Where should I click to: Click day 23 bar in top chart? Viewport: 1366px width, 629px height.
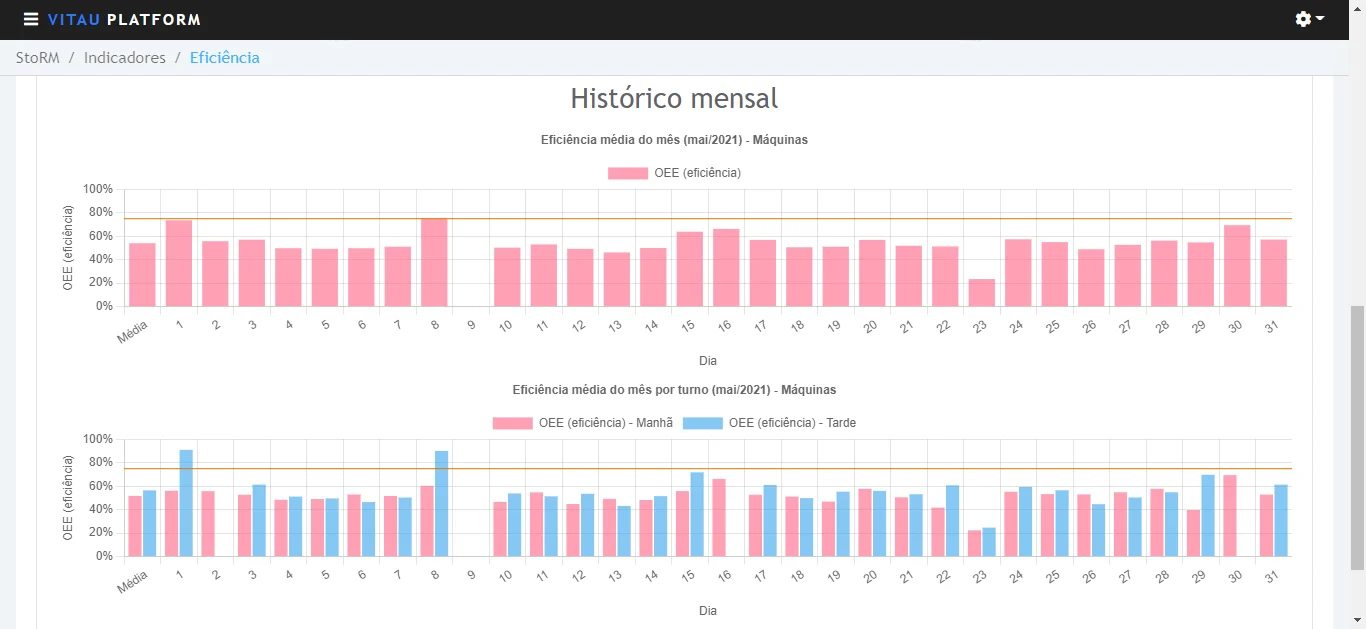tap(982, 293)
